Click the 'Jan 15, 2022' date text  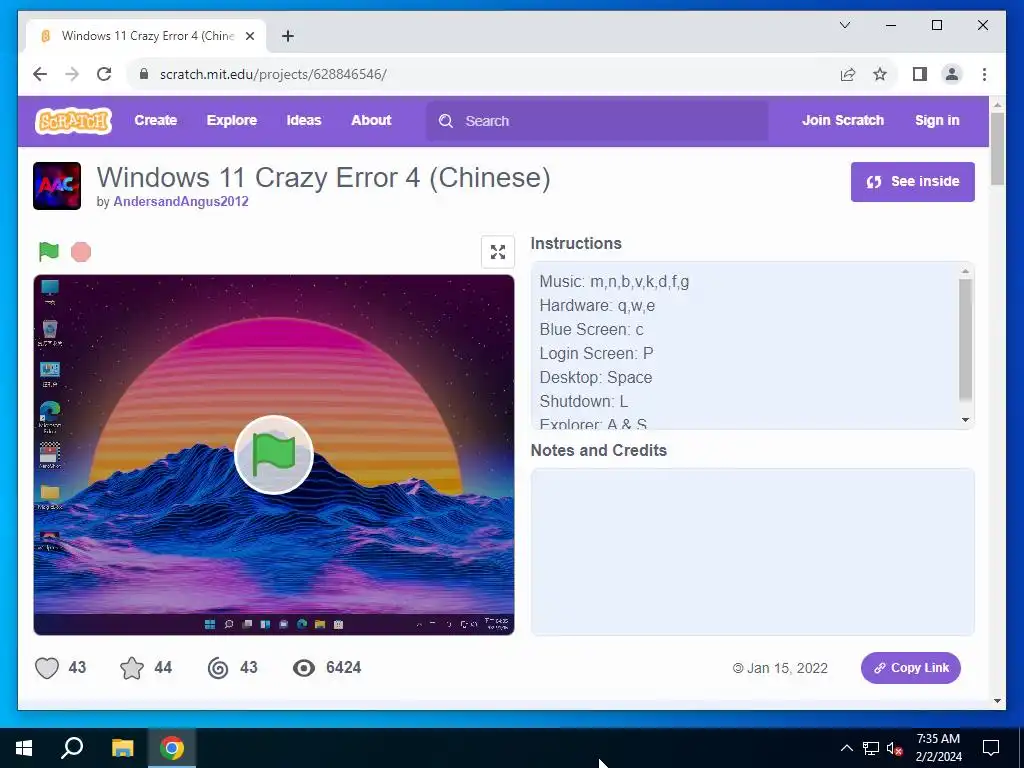(787, 668)
